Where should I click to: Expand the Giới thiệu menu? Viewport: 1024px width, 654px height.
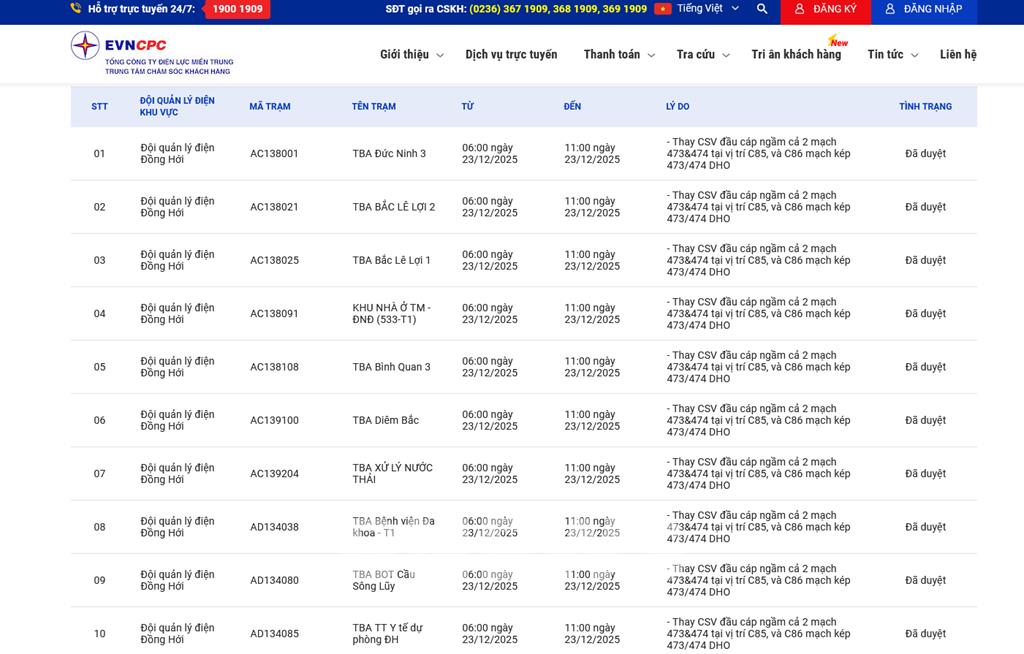[x=410, y=55]
